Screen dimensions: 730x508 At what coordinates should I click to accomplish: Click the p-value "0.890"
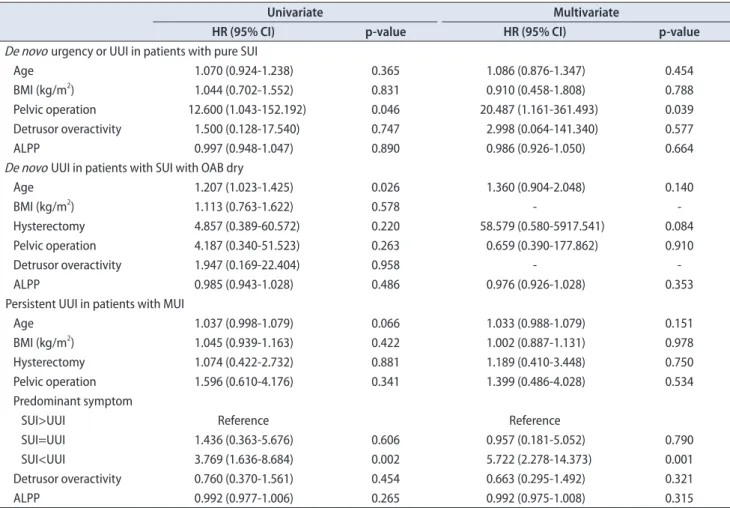(385, 149)
